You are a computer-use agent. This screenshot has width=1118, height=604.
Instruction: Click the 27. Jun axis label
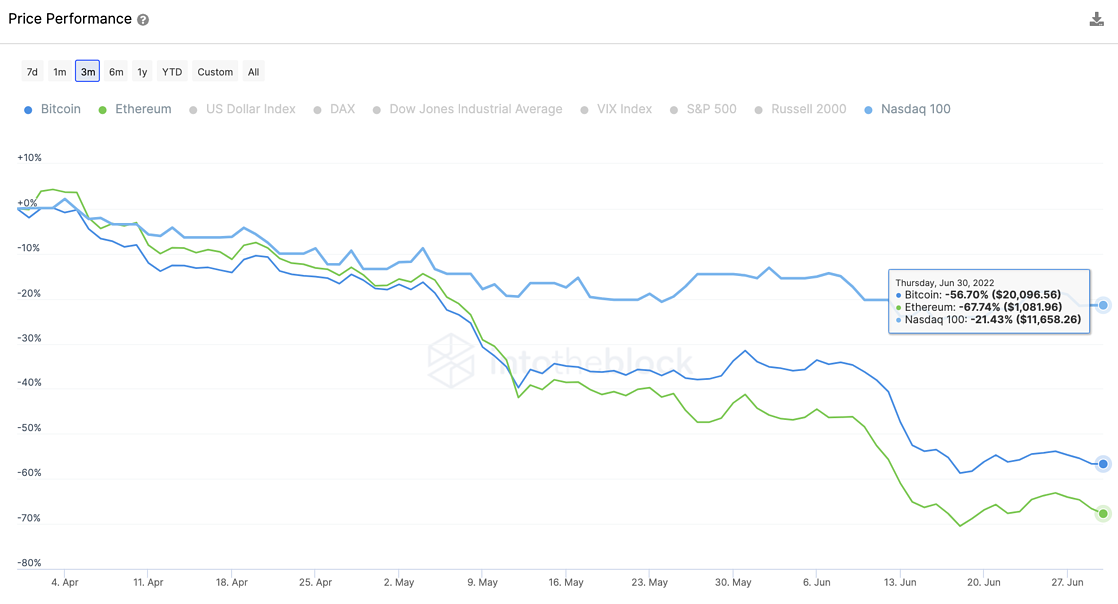pyautogui.click(x=1067, y=582)
